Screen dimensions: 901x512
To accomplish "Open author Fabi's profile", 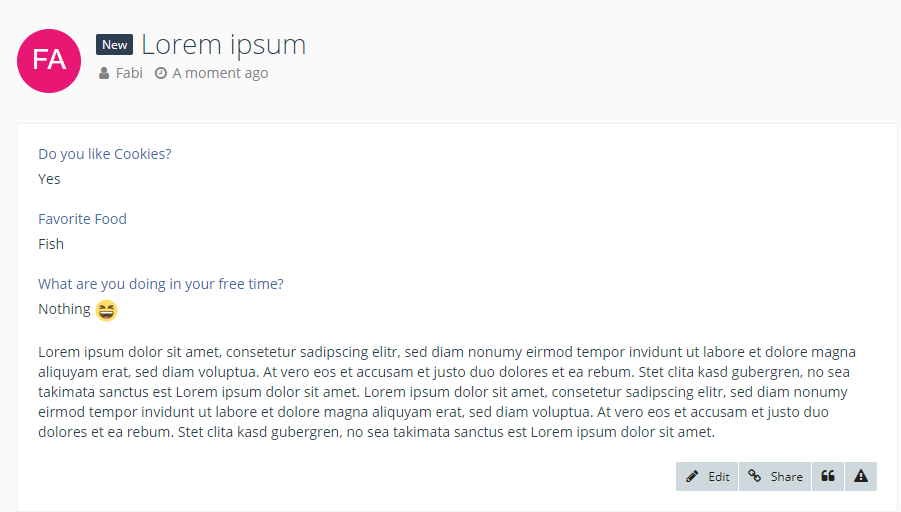I will click(129, 73).
